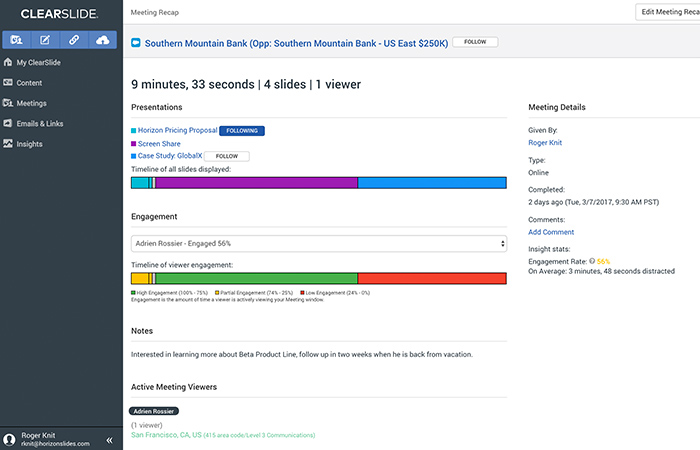Click the High Engagement legend swatch

(133, 293)
